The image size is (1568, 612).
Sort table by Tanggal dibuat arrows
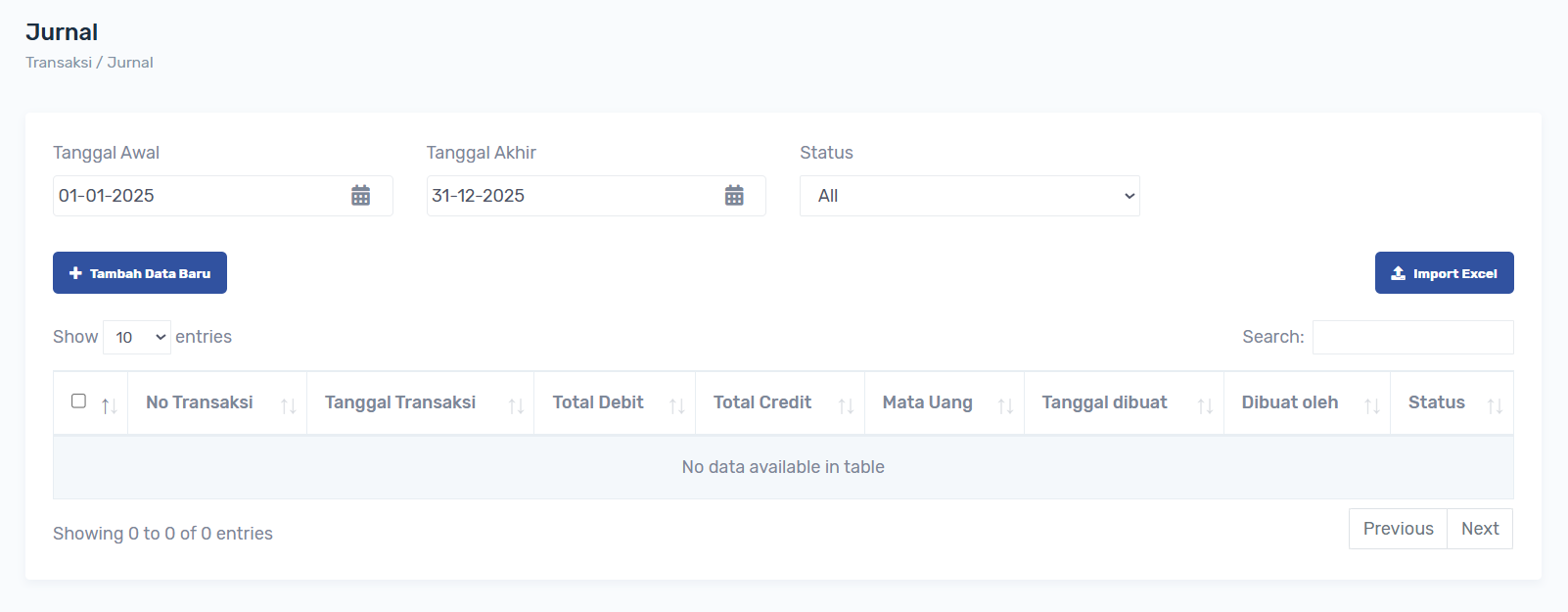1205,405
